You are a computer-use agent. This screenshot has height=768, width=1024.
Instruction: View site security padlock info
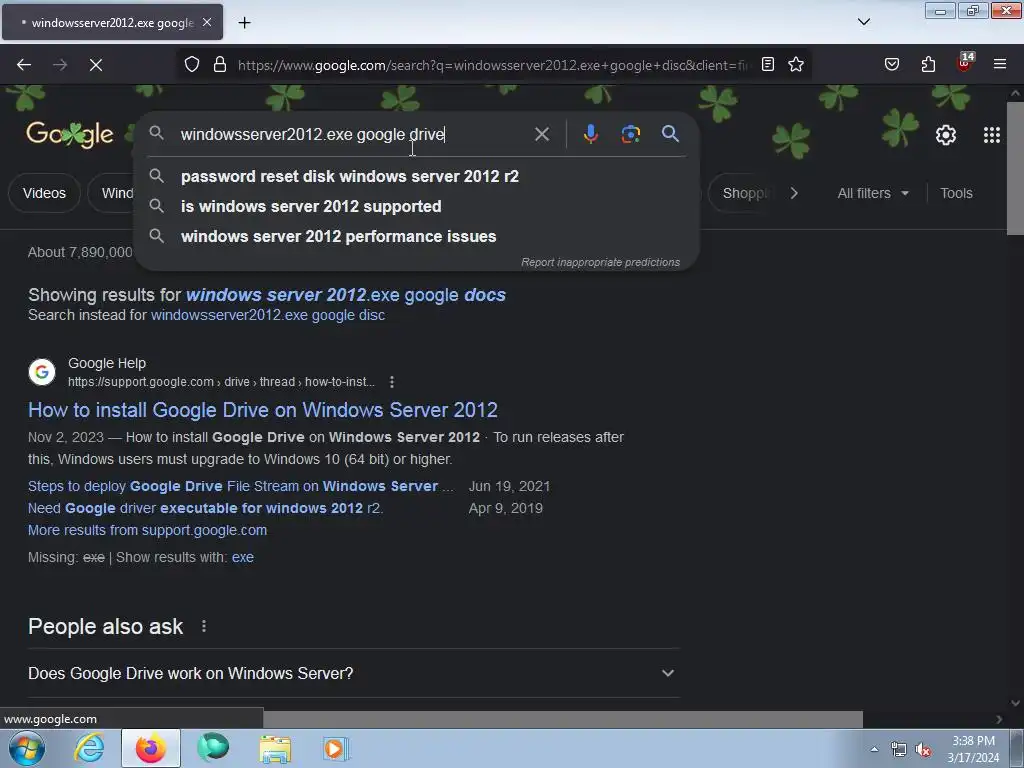[x=220, y=65]
